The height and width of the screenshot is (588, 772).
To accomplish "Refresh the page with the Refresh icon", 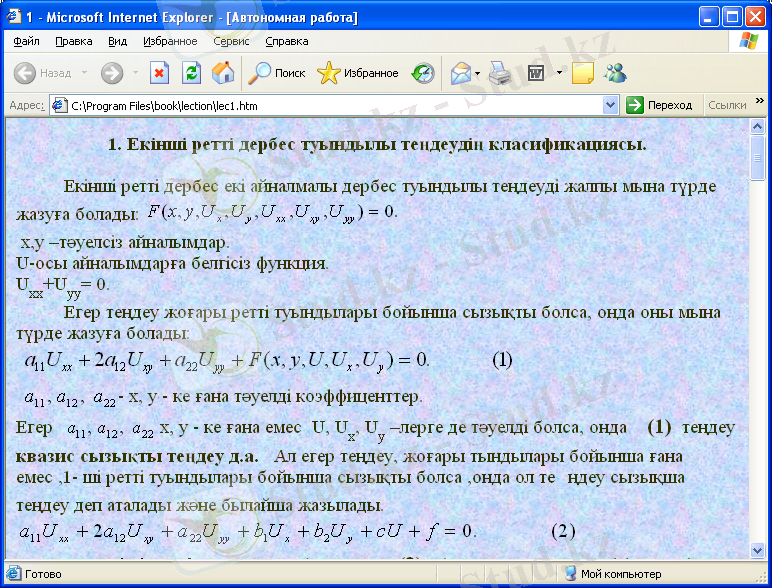I will pyautogui.click(x=191, y=73).
